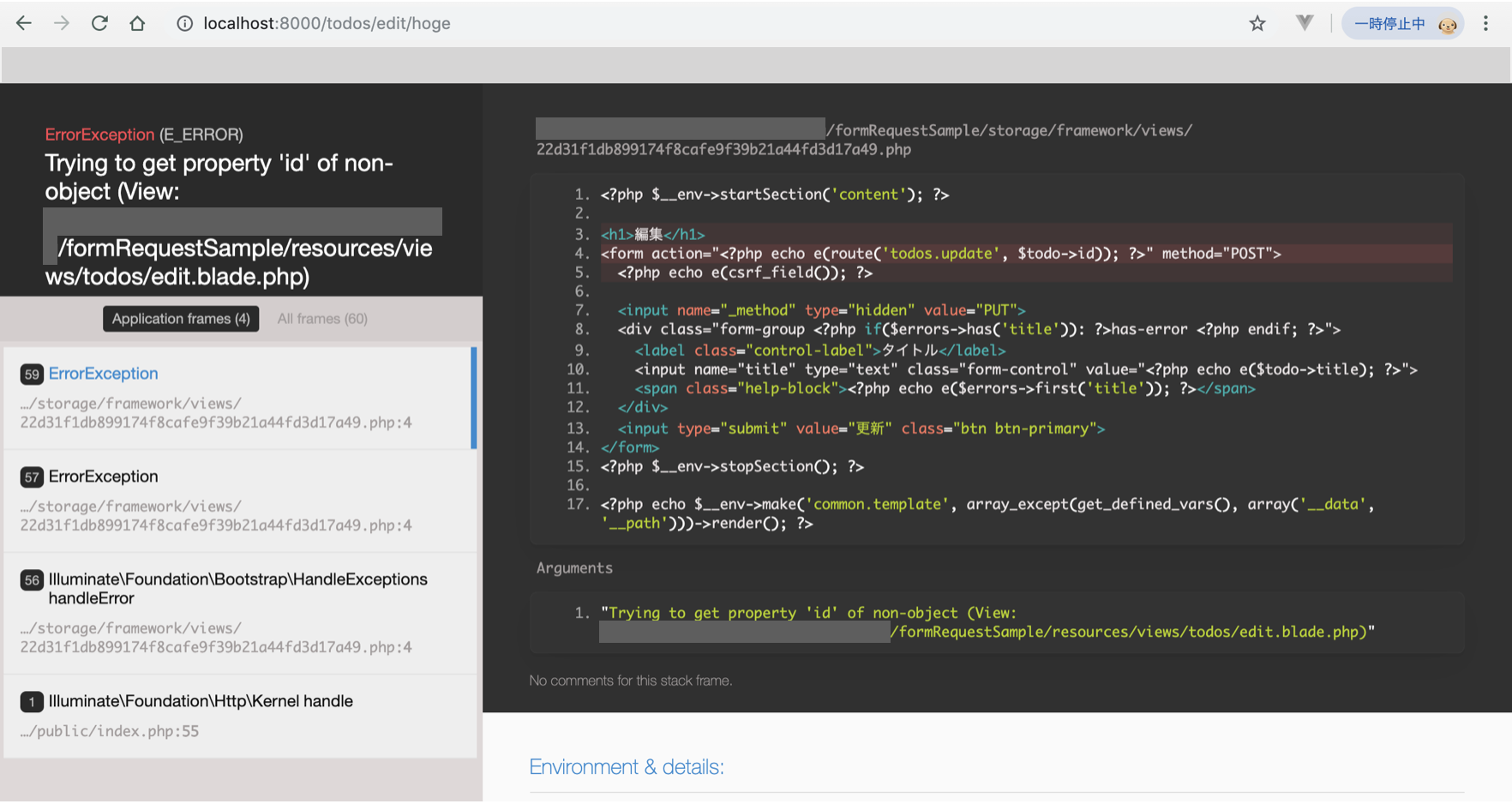1512x804 pixels.
Task: Click the browser back arrow
Action: (24, 23)
